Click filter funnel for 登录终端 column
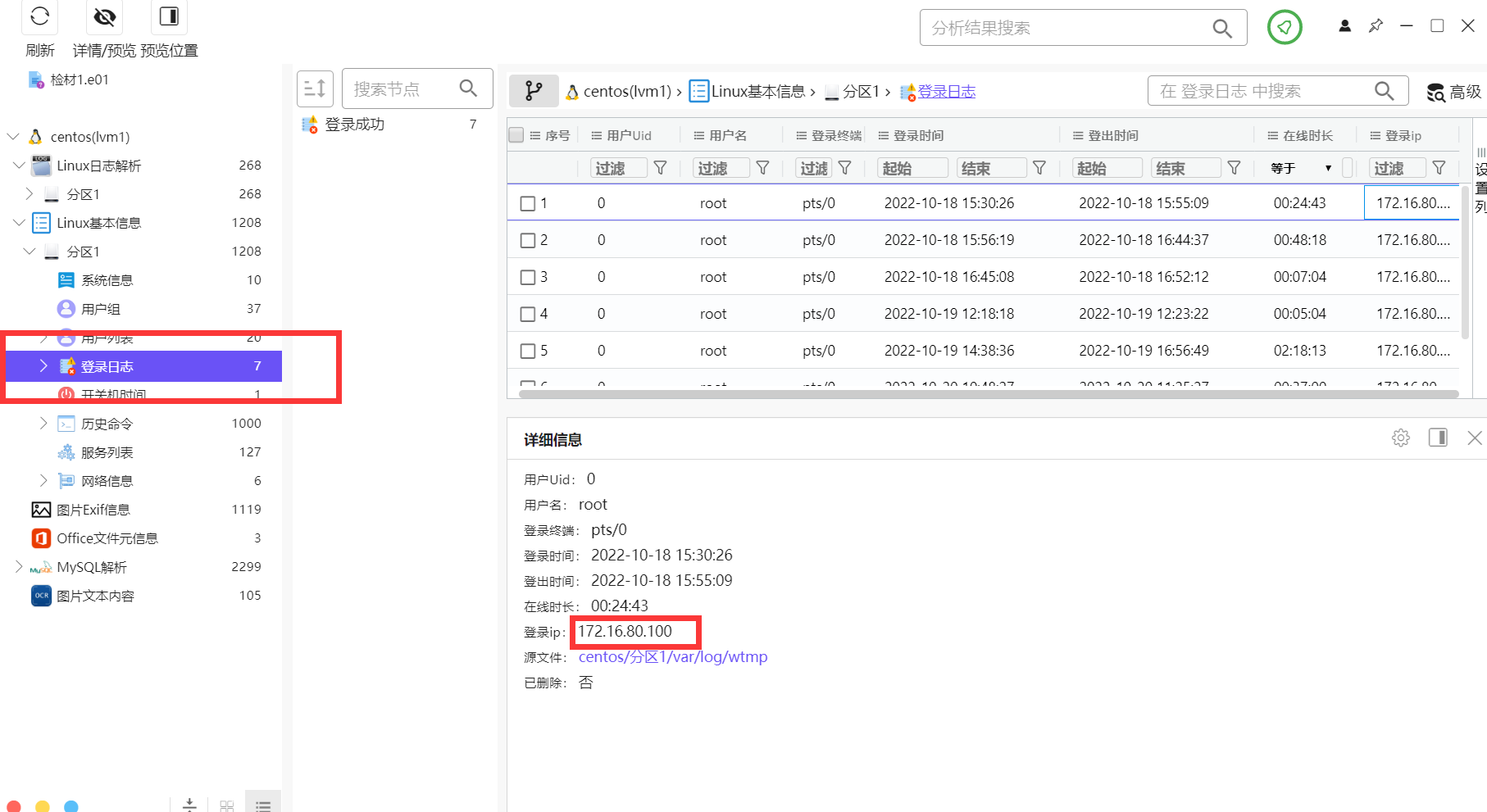 pos(845,168)
